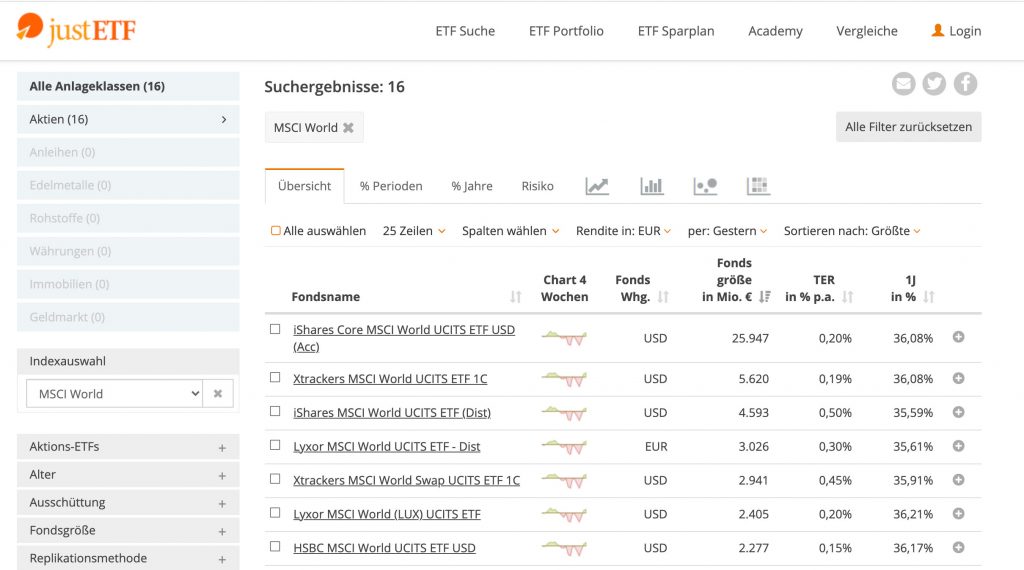Image resolution: width=1024 pixels, height=570 pixels.
Task: Open ETF Suche menu
Action: (x=465, y=31)
